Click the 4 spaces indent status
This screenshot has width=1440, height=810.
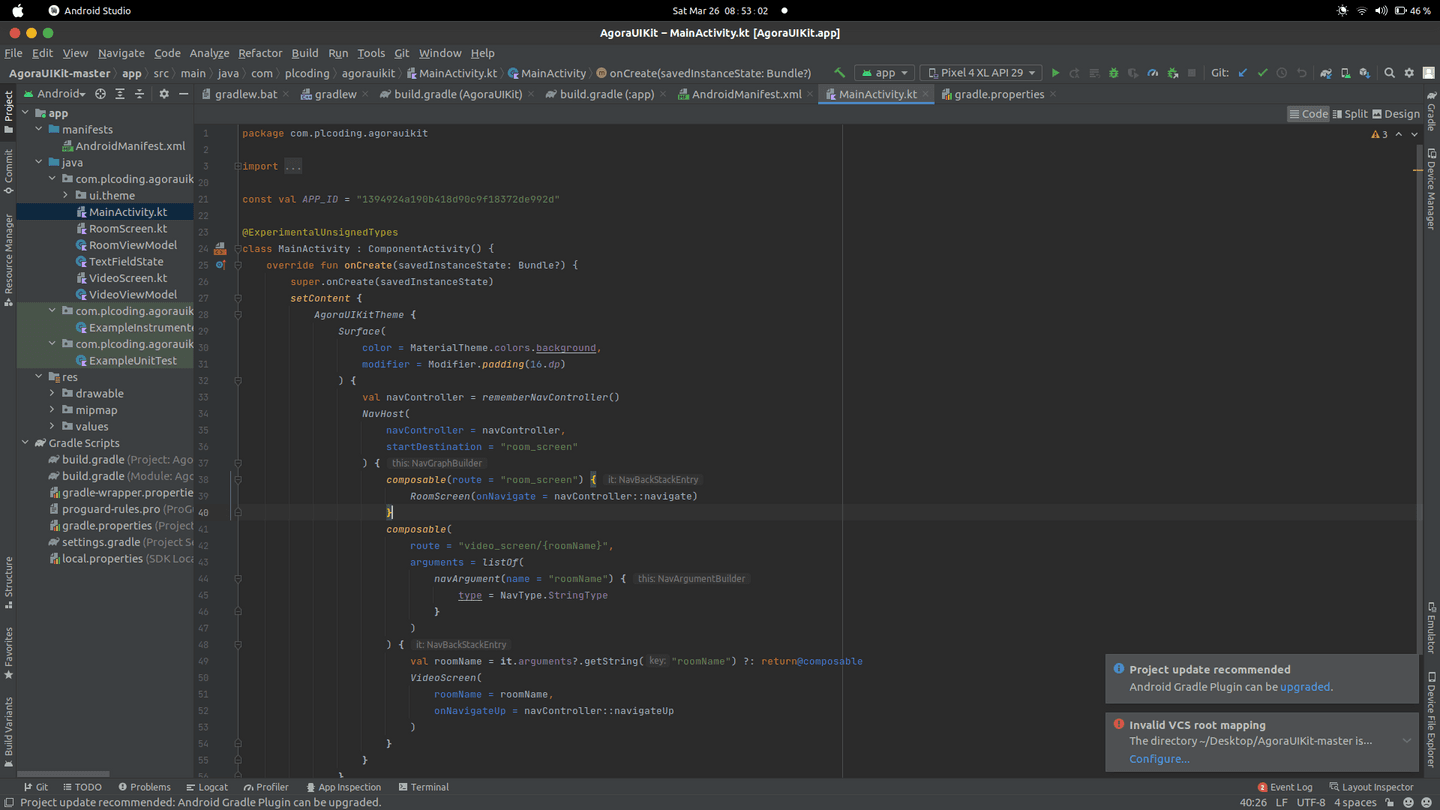tap(1355, 802)
